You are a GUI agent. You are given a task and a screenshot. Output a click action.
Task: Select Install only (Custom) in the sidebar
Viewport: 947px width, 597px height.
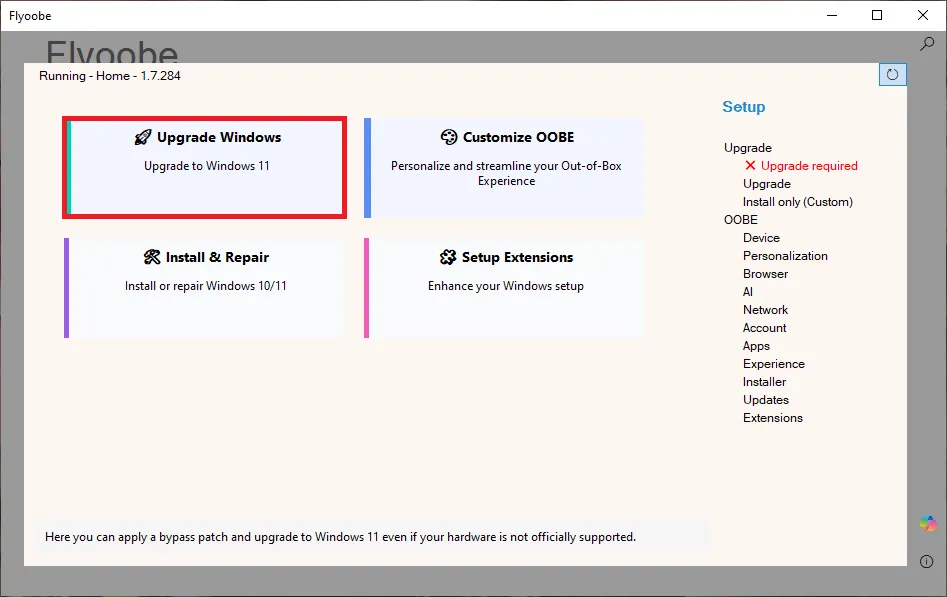tap(797, 202)
